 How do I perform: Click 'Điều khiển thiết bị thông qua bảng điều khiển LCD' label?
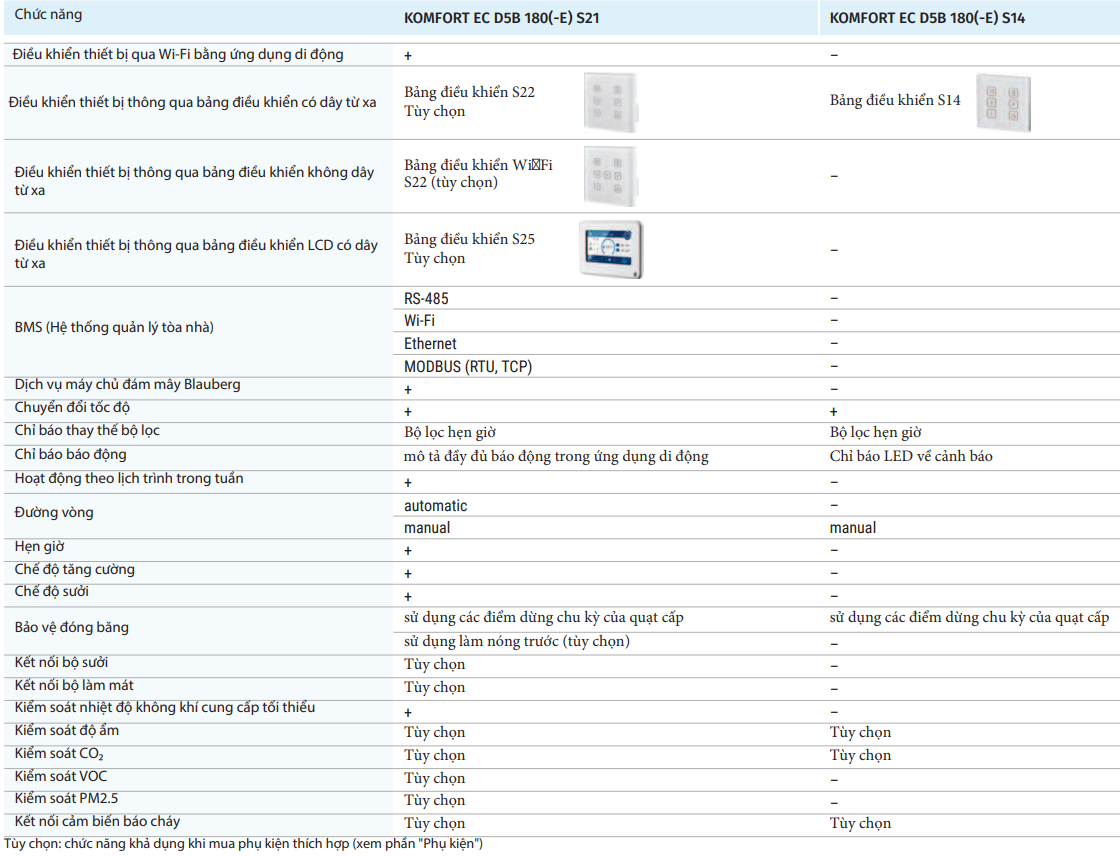196,254
